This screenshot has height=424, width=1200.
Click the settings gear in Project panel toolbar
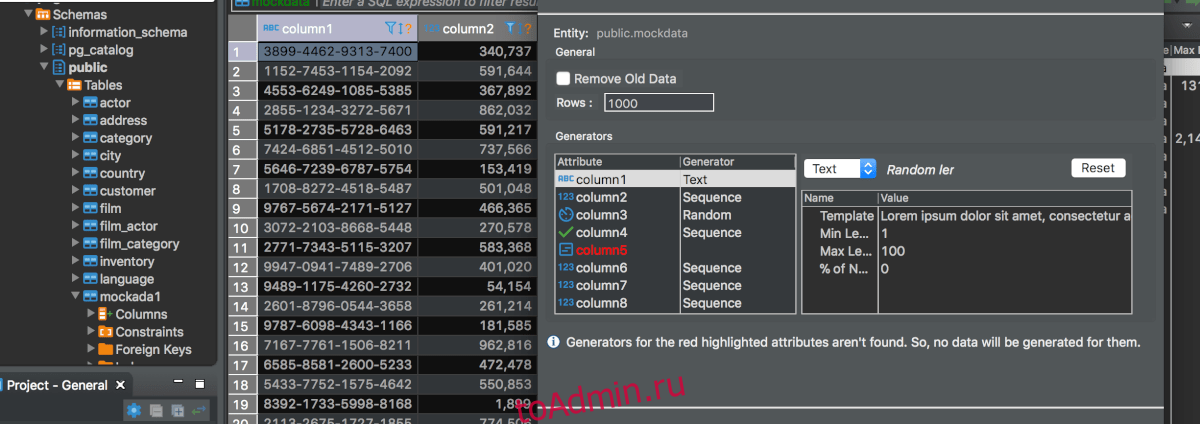pyautogui.click(x=133, y=410)
